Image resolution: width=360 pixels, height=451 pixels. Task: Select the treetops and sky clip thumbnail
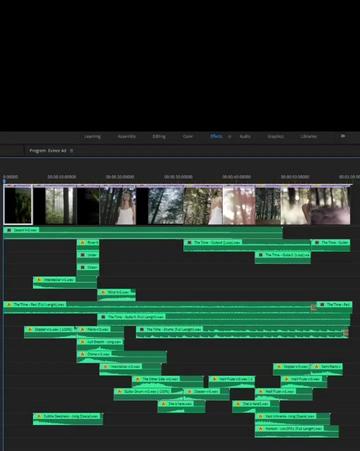[160, 205]
